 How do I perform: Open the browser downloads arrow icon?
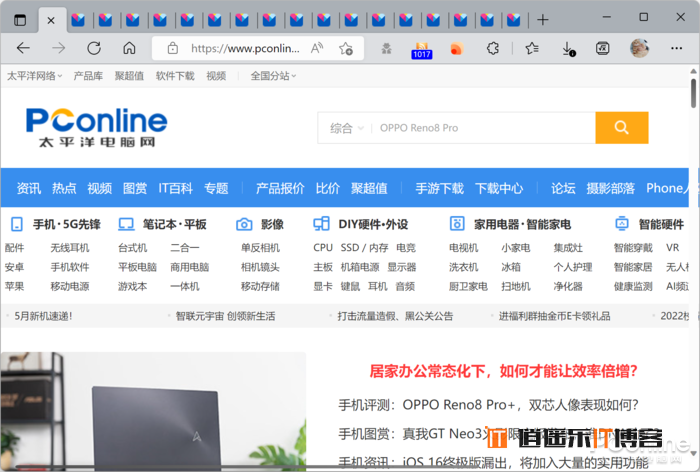pyautogui.click(x=567, y=48)
